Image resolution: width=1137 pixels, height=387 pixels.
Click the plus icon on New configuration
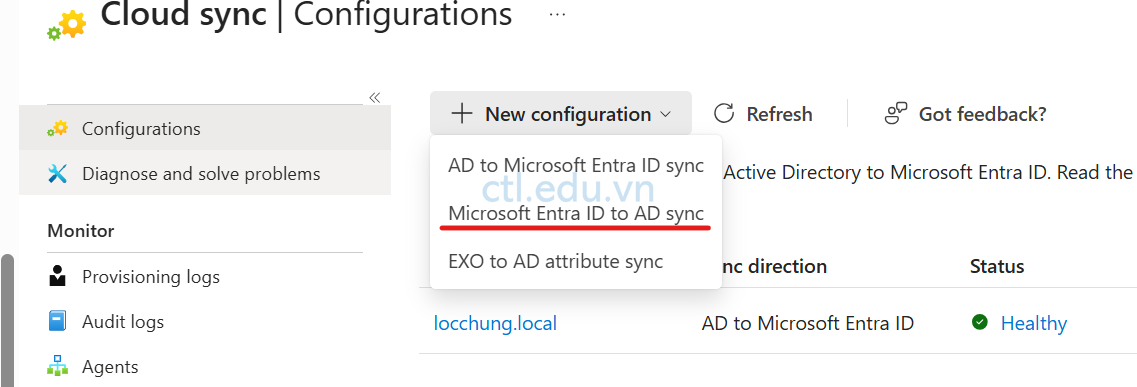(461, 114)
